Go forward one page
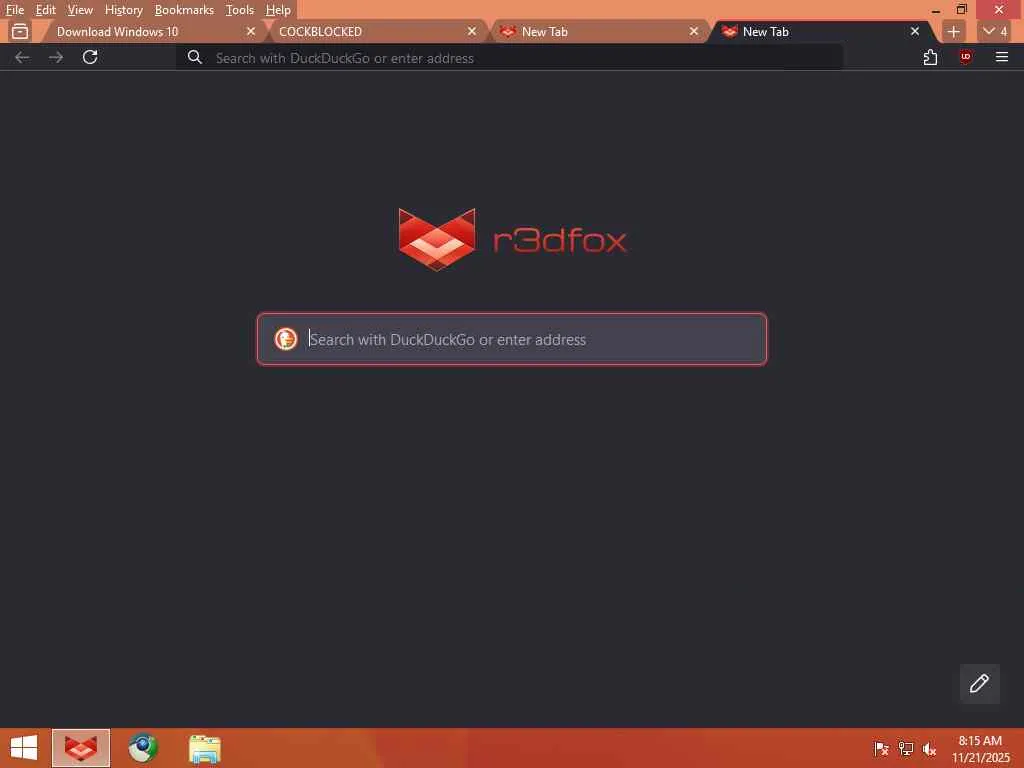 point(56,57)
